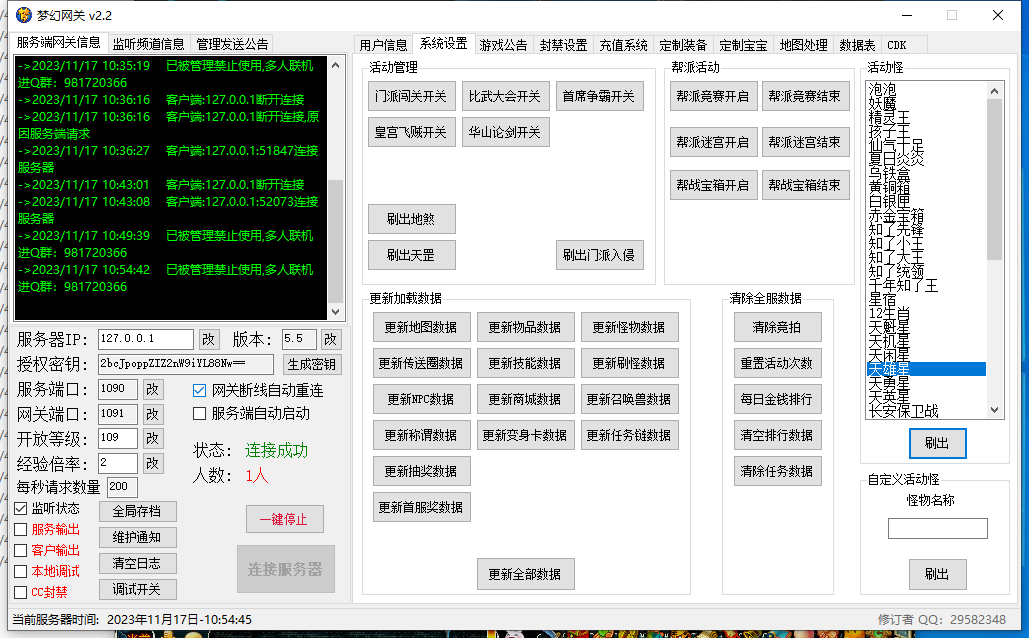Viewport: 1029px width, 638px height.
Task: Toggle the 网关断线自动重连 checkbox
Action: (200, 391)
